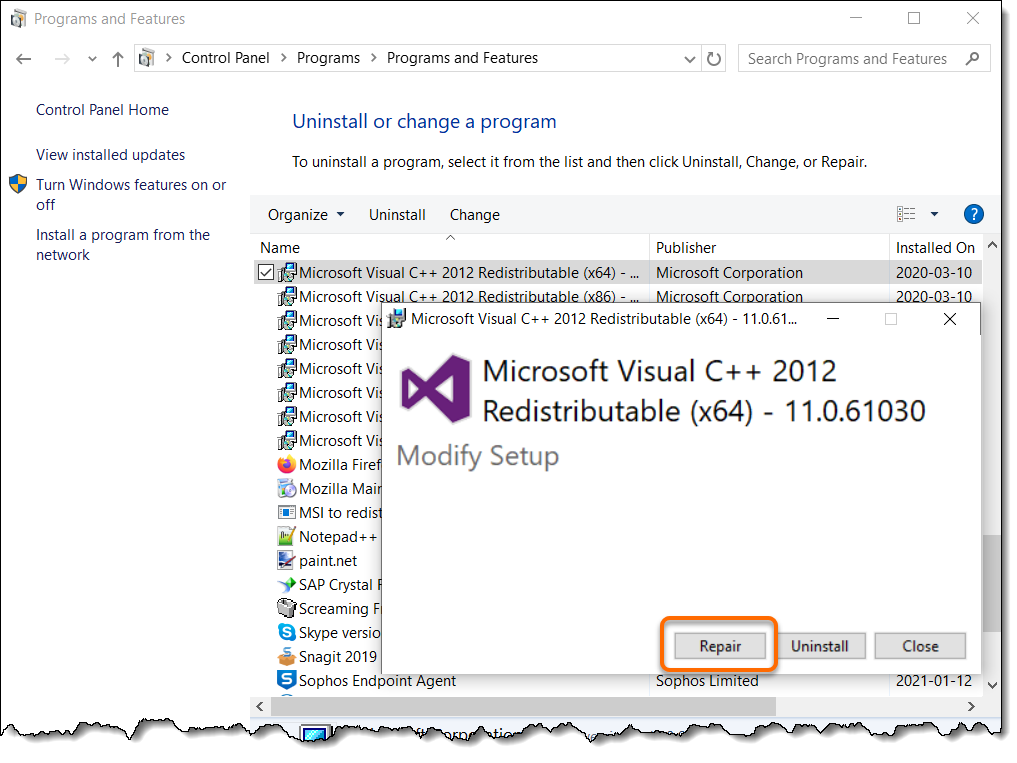This screenshot has height=763, width=1017.
Task: Sort by the Name column header
Action: click(x=450, y=247)
